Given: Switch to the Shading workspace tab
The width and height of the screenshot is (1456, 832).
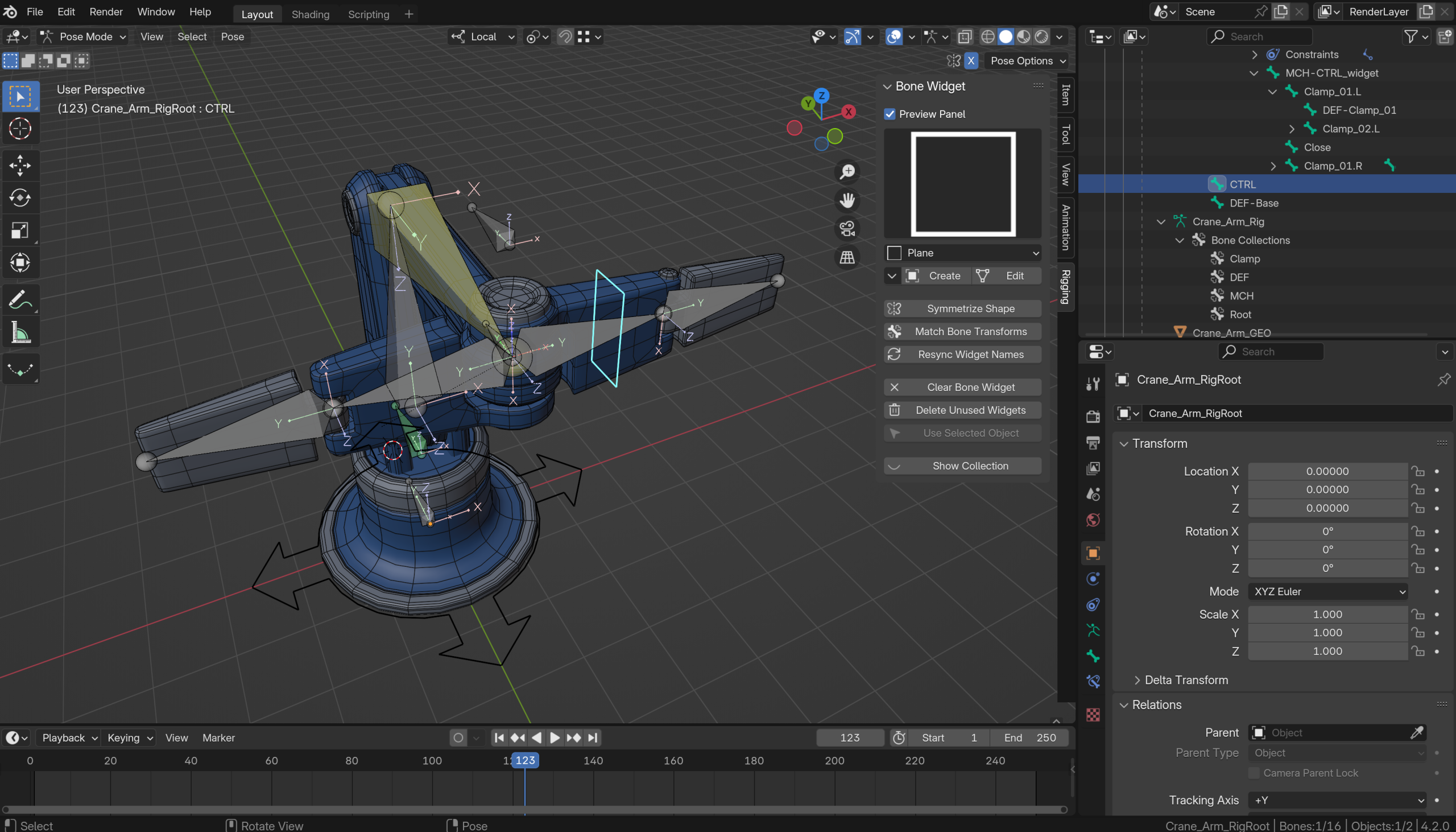Looking at the screenshot, I should (x=311, y=14).
